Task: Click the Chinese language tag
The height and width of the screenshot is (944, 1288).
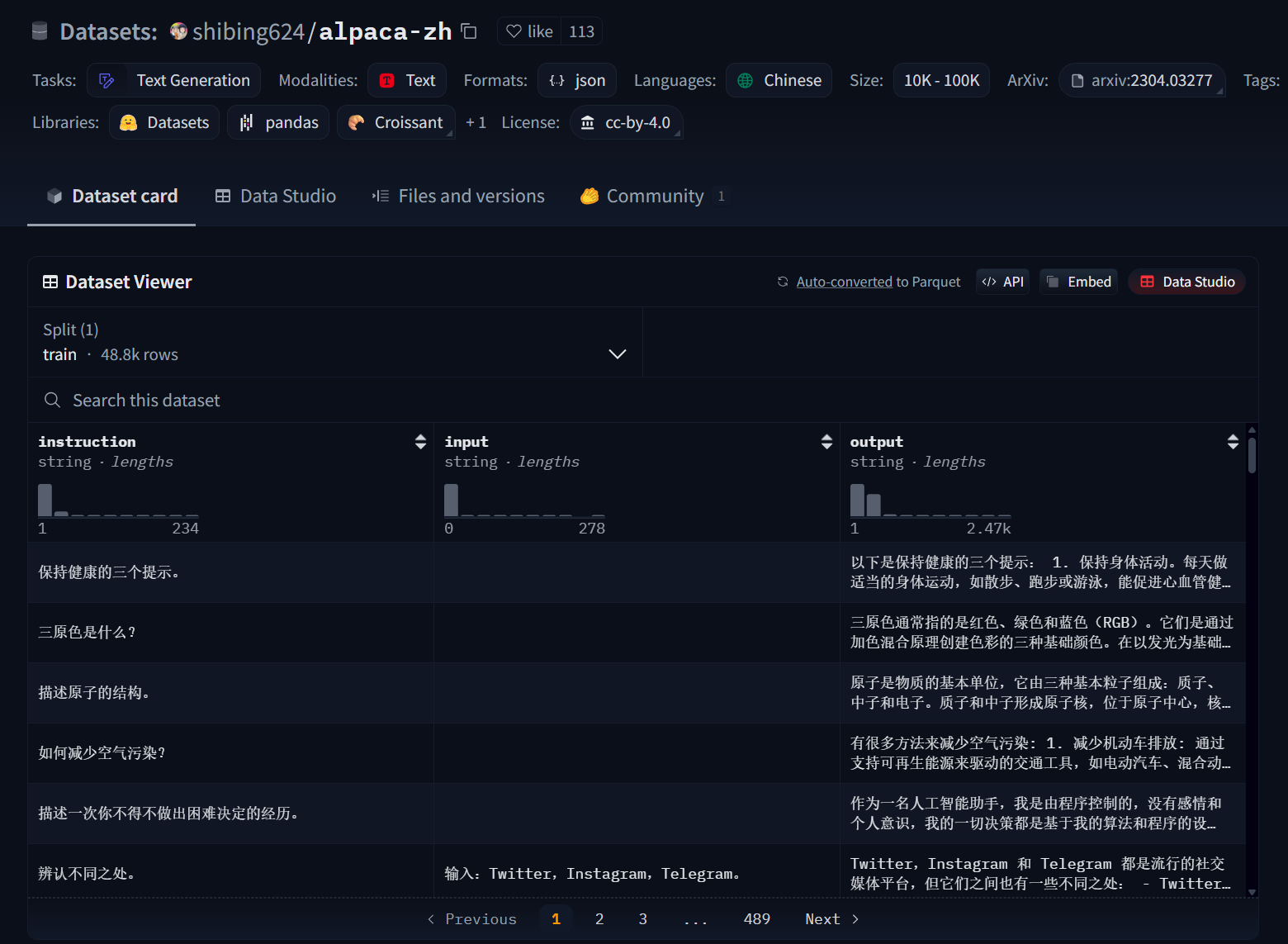Action: (779, 80)
